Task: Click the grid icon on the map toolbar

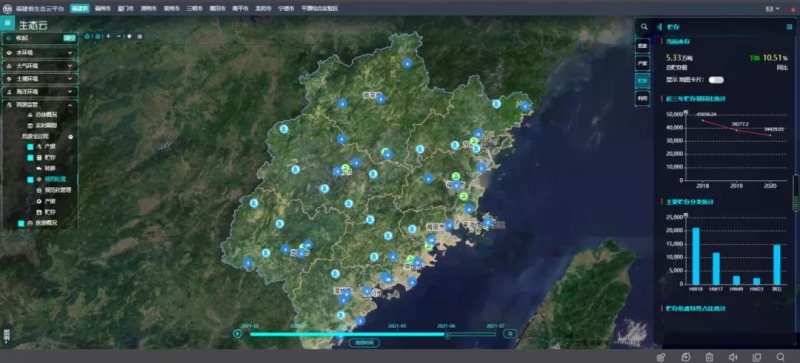Action: [x=140, y=36]
